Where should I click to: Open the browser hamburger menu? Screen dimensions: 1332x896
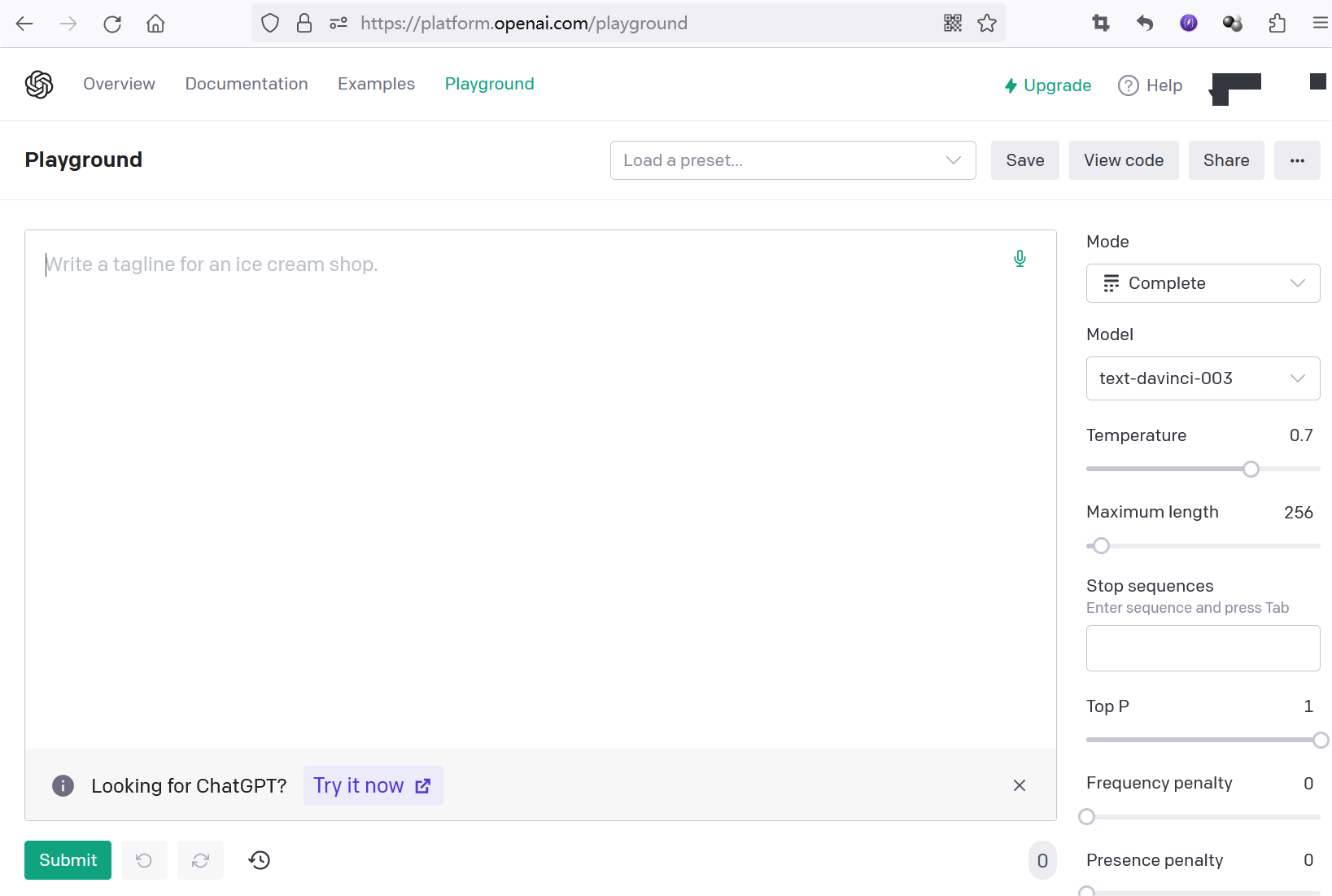coord(1321,24)
